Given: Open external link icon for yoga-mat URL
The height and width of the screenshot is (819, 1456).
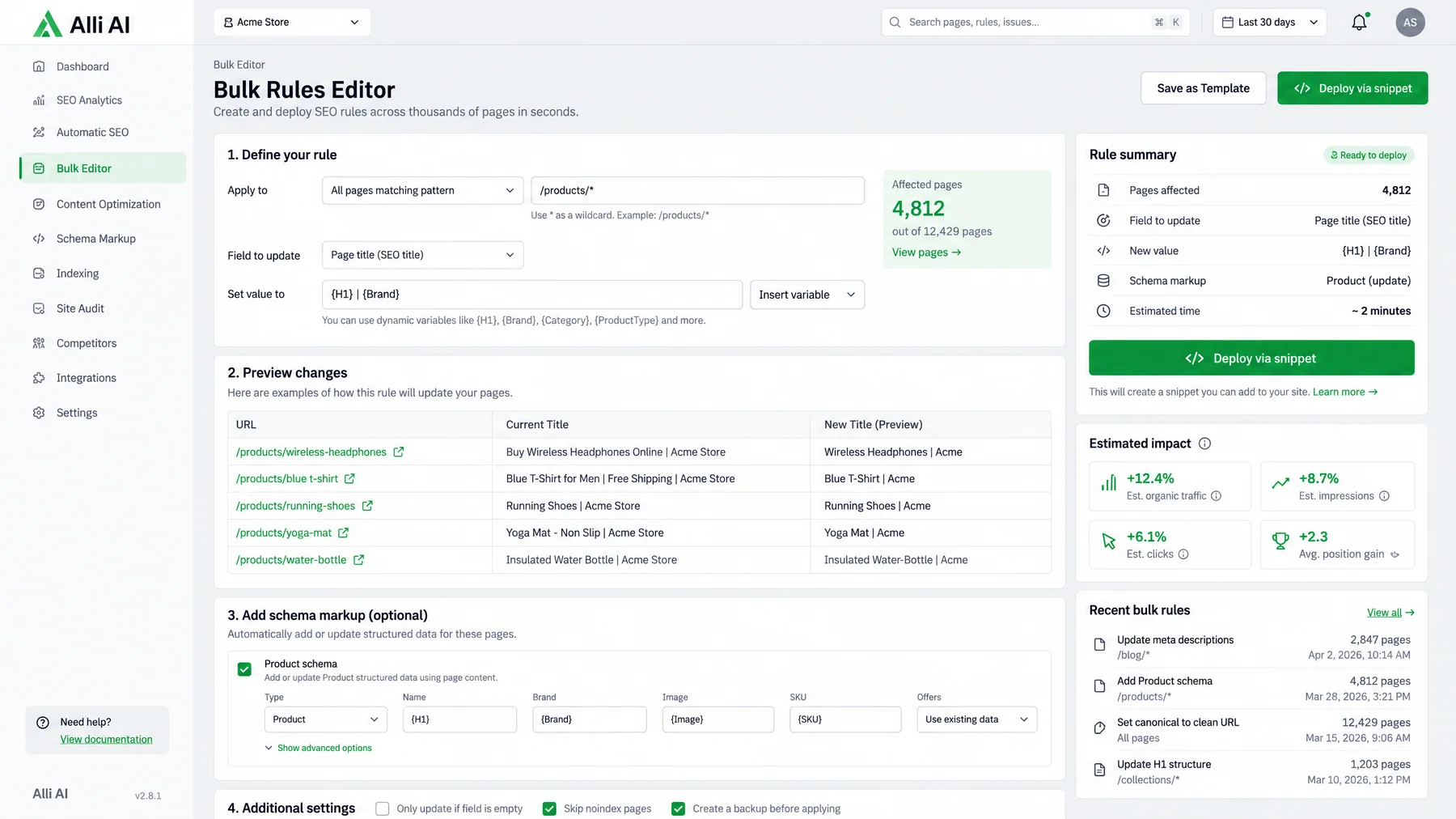Looking at the screenshot, I should pos(343,533).
